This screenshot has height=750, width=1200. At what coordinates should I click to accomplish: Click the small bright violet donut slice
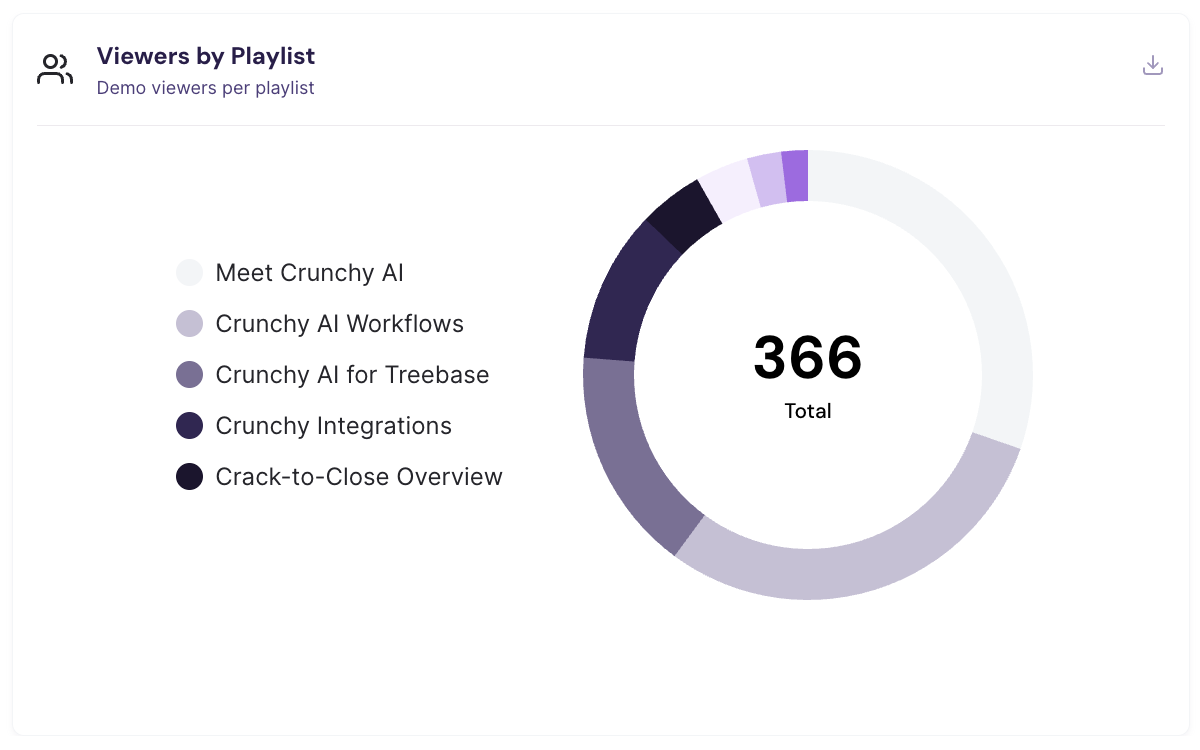[795, 177]
